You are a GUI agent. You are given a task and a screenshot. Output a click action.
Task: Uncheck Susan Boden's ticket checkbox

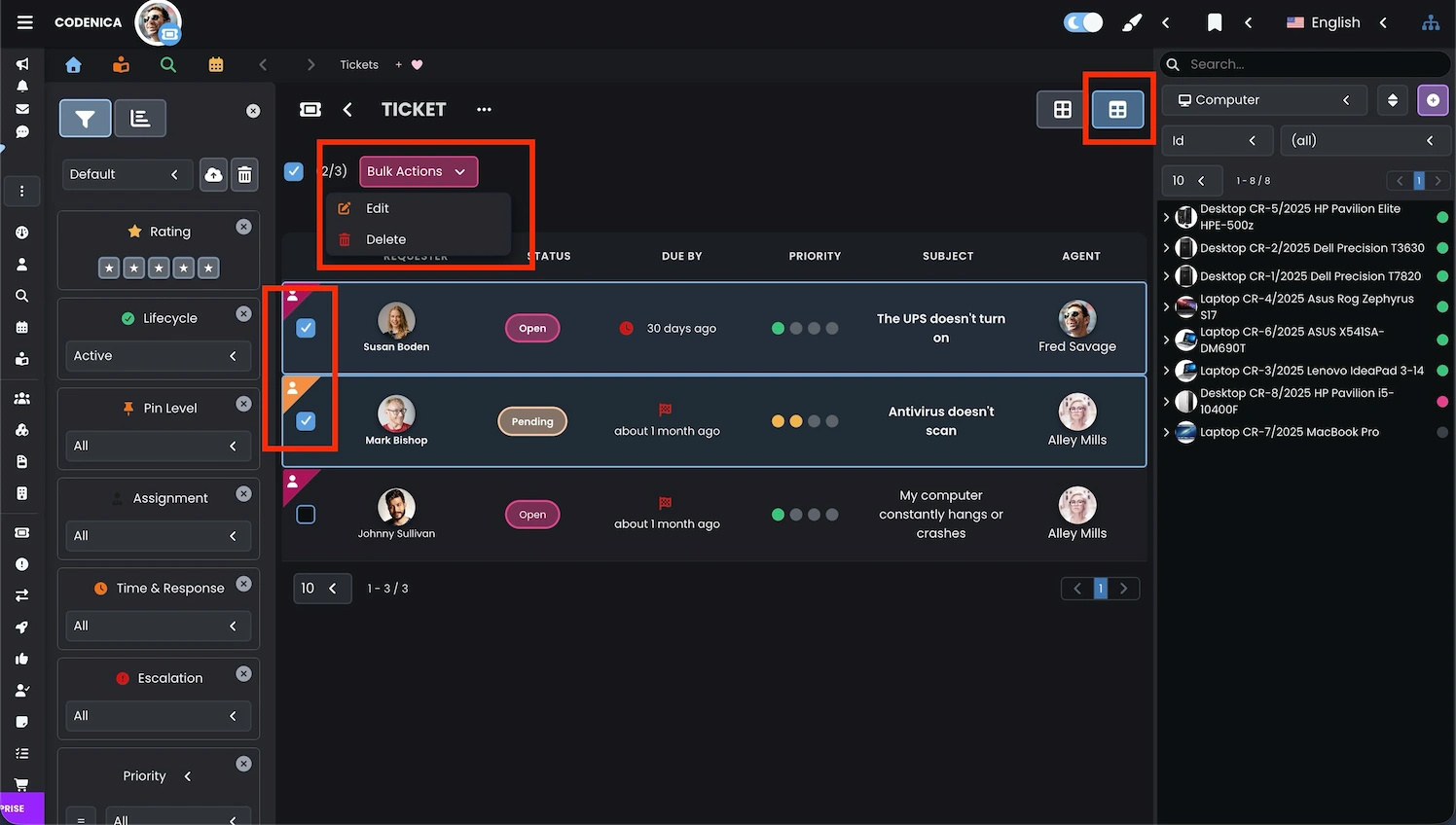click(306, 328)
